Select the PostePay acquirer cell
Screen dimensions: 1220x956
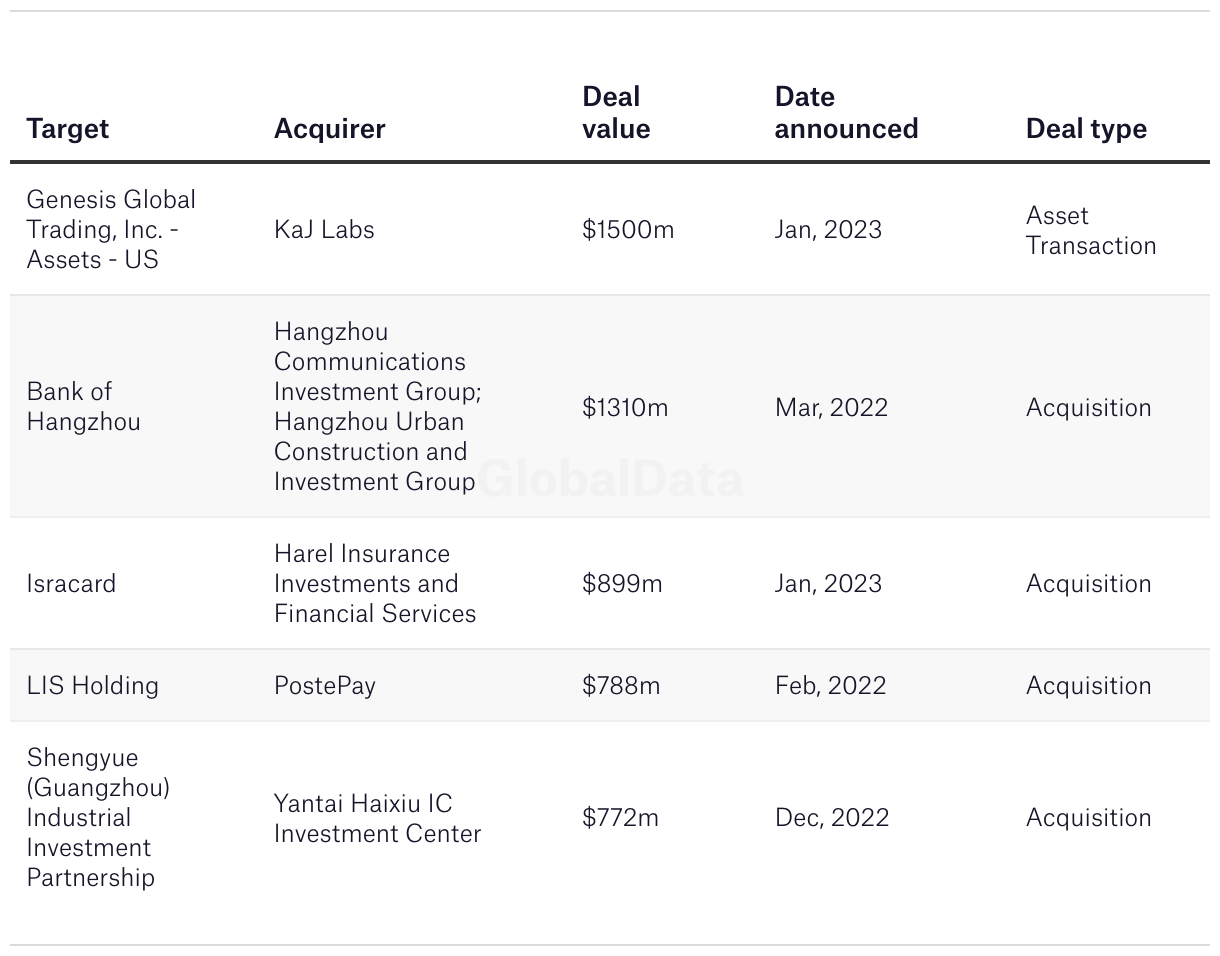tap(325, 685)
